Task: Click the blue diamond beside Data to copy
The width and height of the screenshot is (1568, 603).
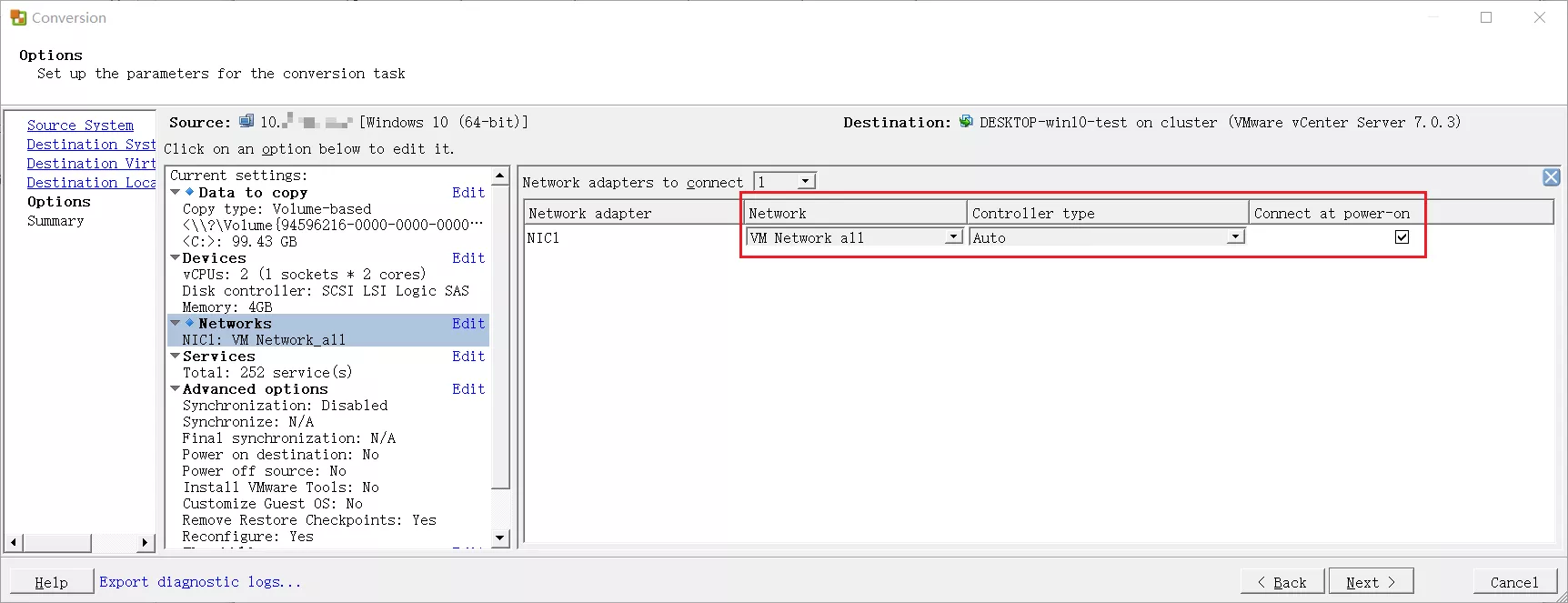Action: point(189,192)
